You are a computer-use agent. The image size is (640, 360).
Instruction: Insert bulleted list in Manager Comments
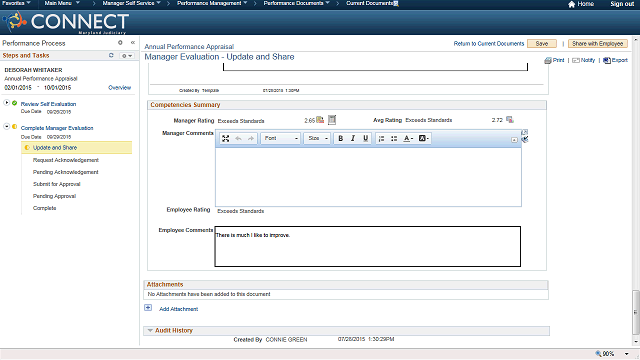394,138
